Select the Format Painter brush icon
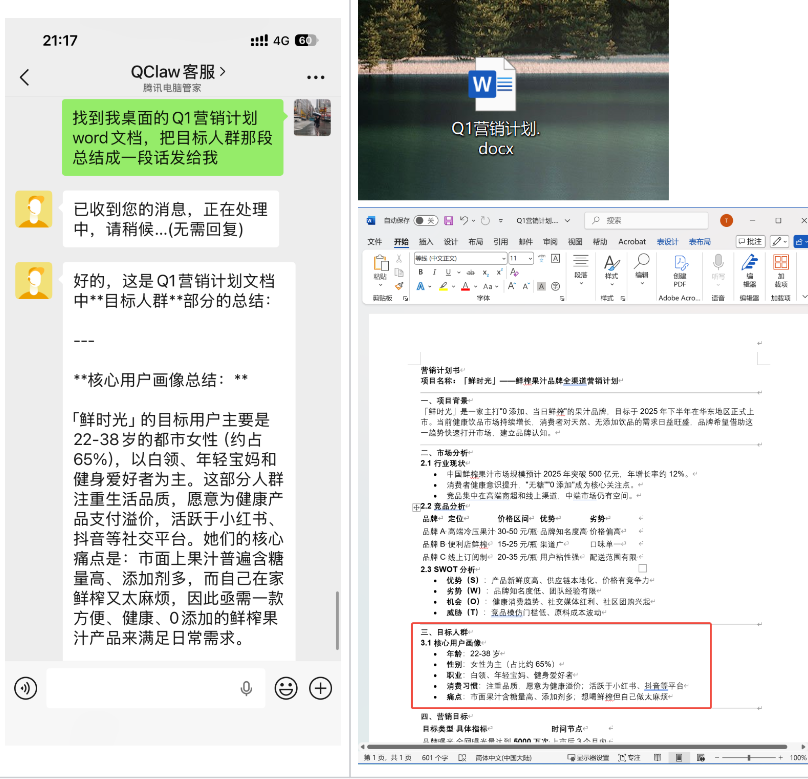The width and height of the screenshot is (808, 779). (397, 285)
